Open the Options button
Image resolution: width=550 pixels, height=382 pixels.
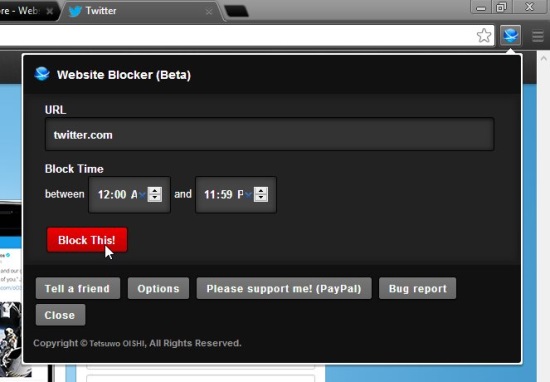[x=159, y=288]
